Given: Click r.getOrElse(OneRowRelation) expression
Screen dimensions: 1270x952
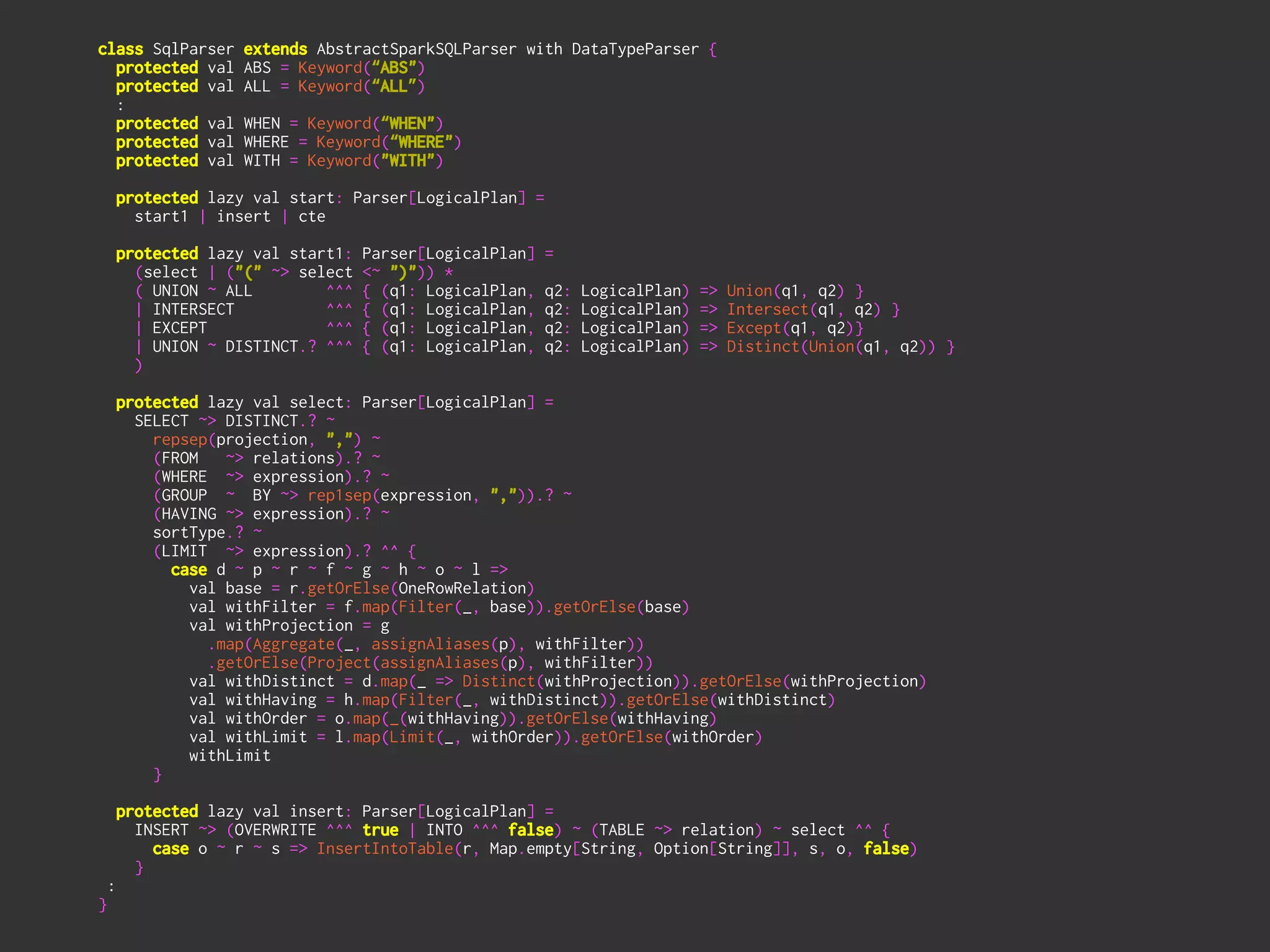Looking at the screenshot, I should (412, 588).
